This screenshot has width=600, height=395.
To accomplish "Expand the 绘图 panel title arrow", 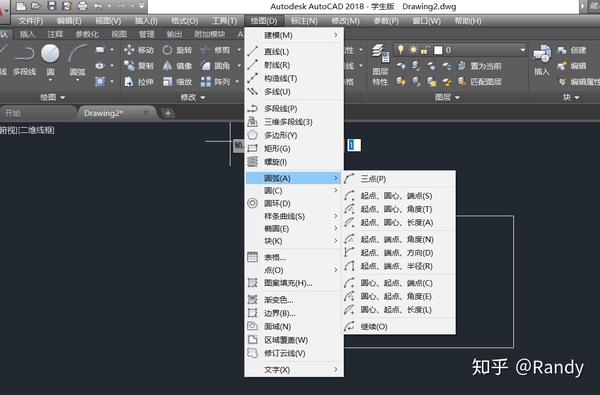I will pos(62,98).
